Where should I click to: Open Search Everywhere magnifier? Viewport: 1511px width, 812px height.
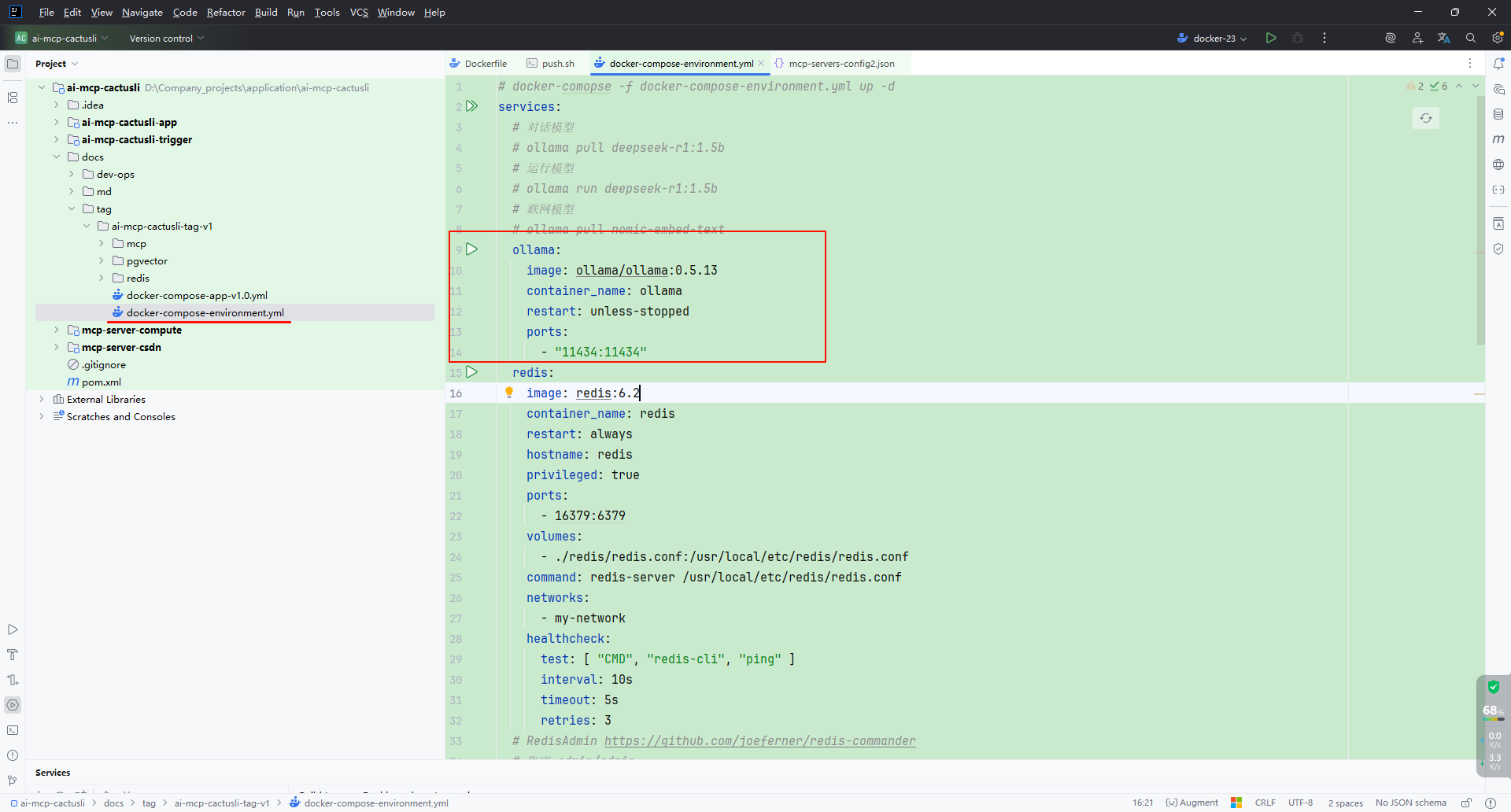(x=1471, y=38)
